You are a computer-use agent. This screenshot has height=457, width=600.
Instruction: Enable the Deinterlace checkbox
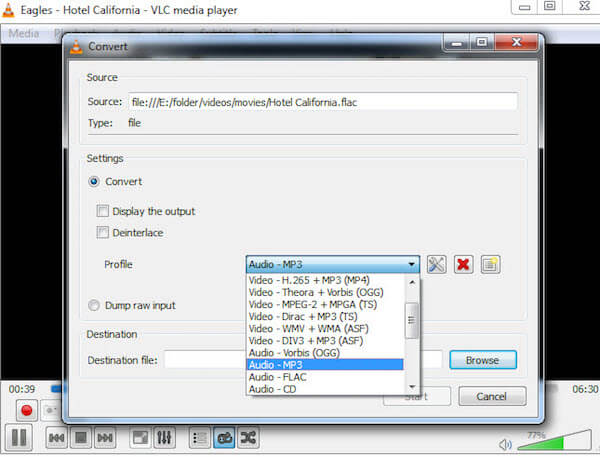click(103, 232)
